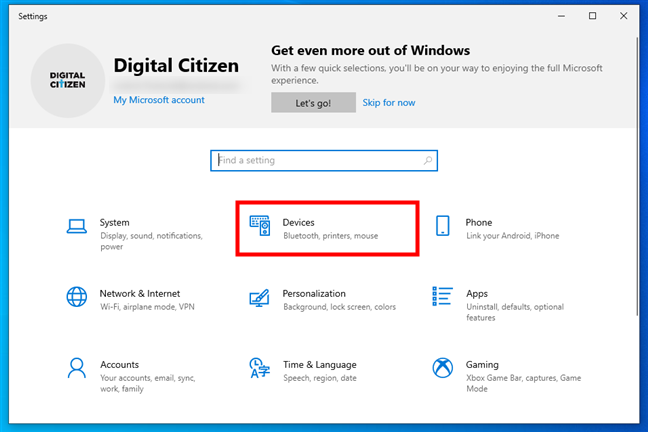Open the Gaming Xbox icon

click(443, 368)
